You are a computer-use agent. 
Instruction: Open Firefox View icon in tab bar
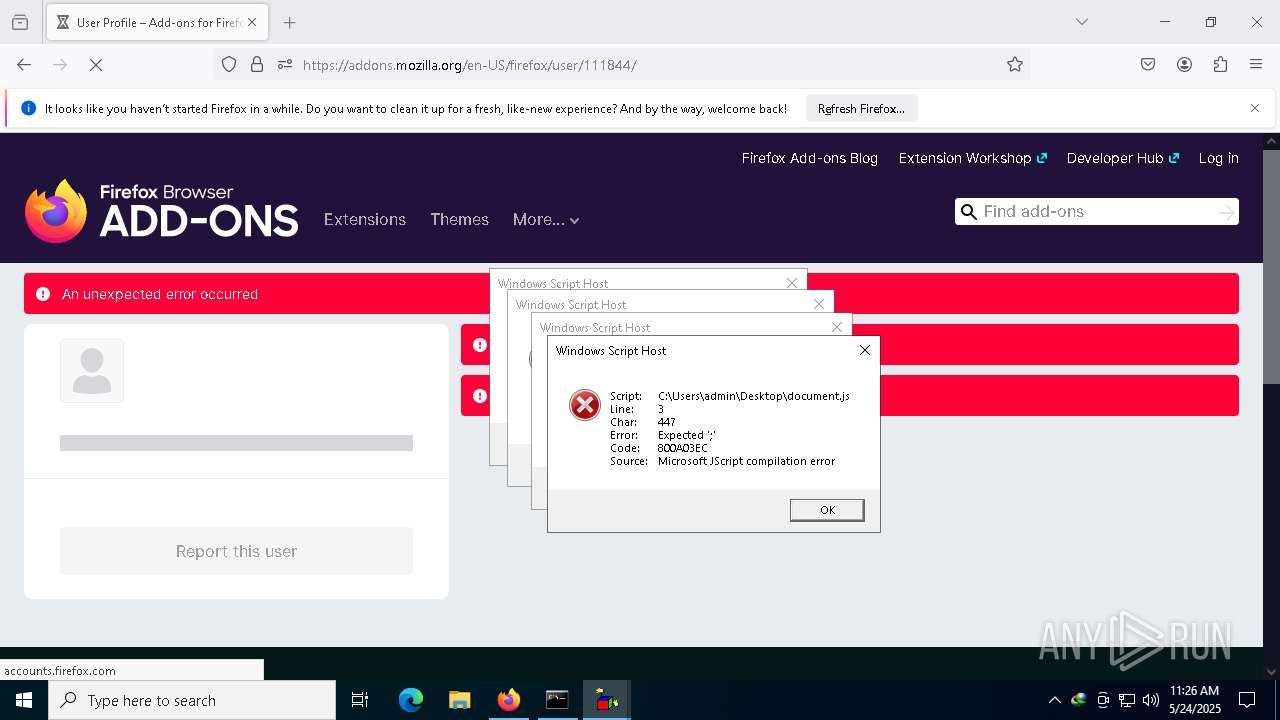(x=20, y=22)
